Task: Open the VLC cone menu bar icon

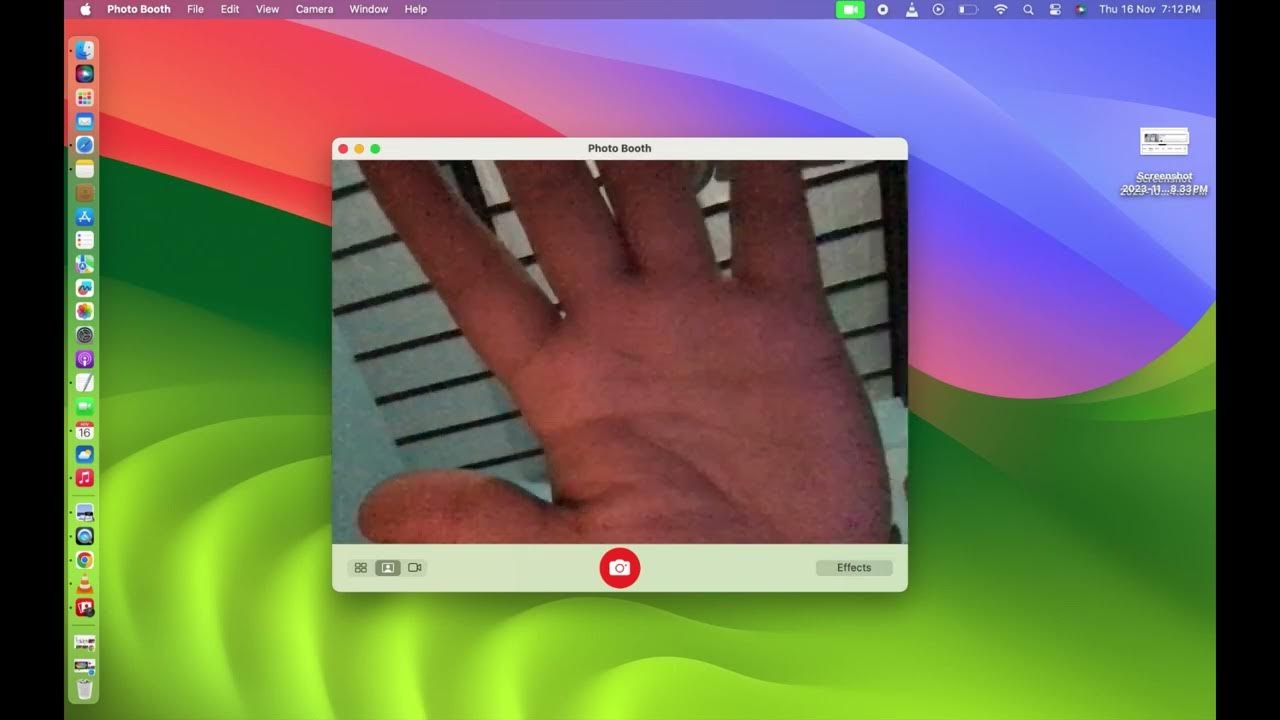Action: pos(911,9)
